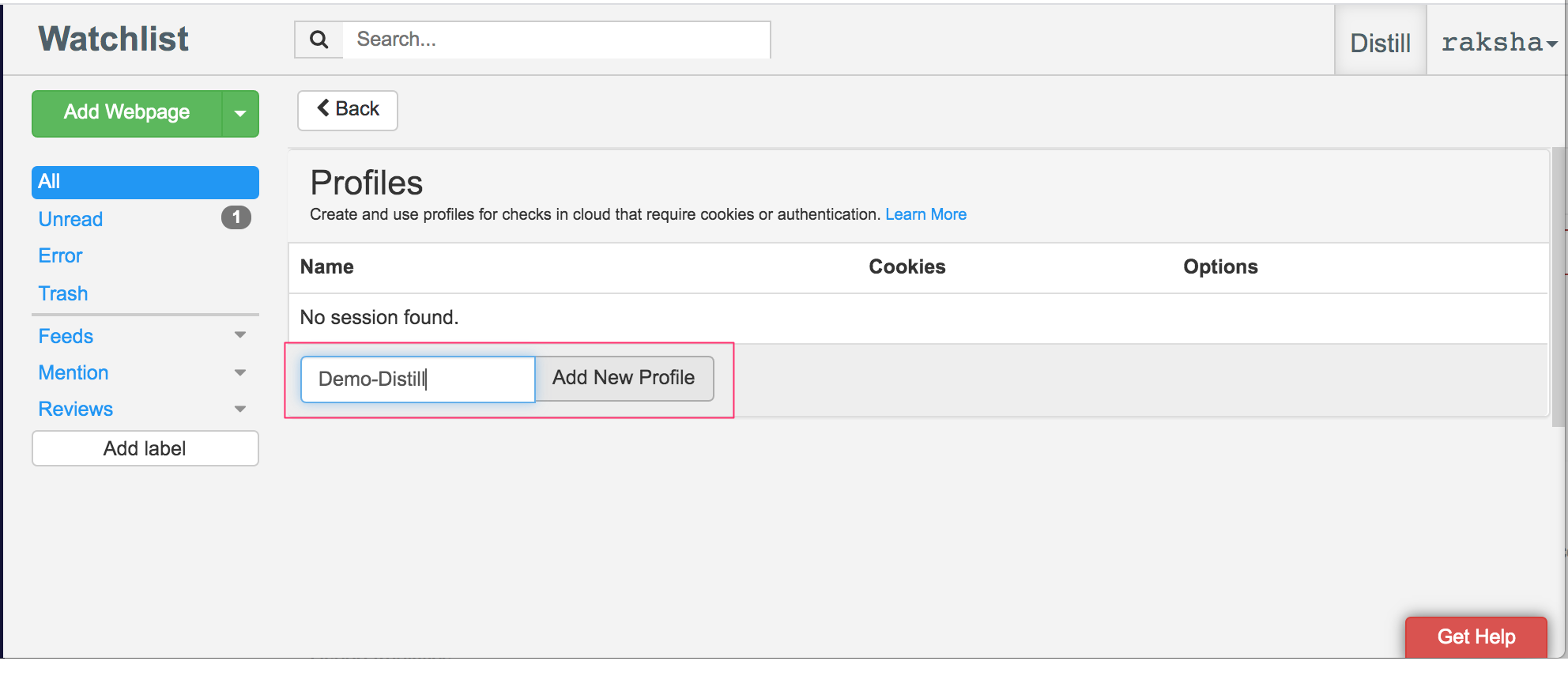
Task: Click the unread count badge
Action: (x=236, y=217)
